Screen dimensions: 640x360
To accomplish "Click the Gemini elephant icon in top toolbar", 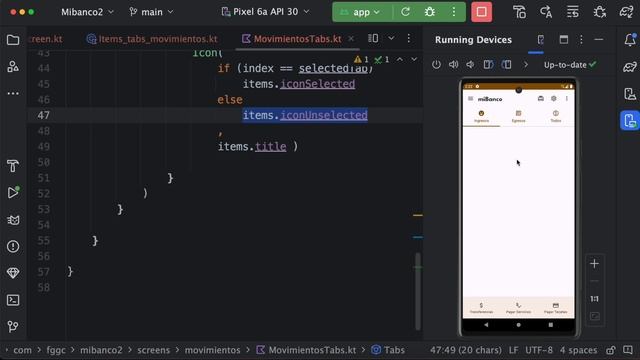I will click(x=626, y=12).
